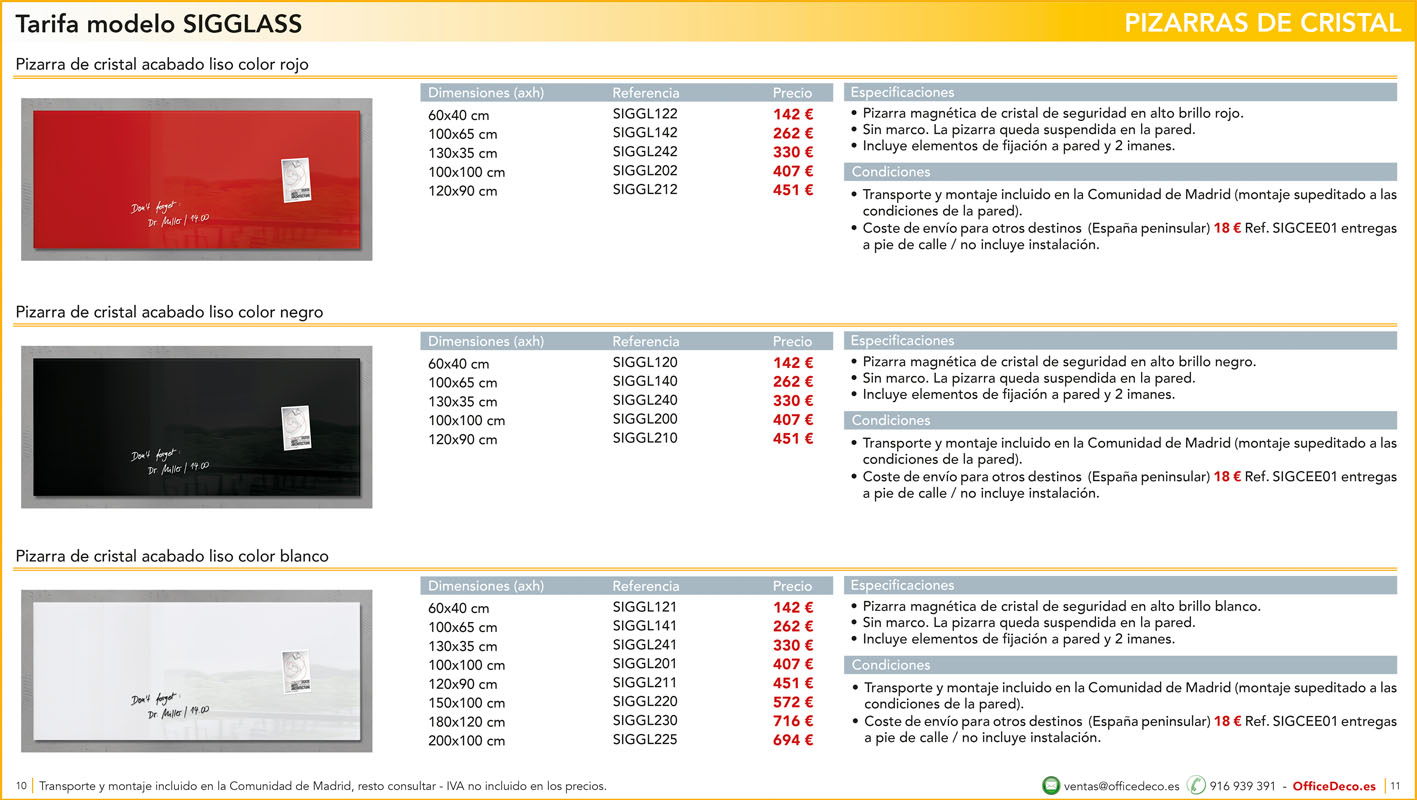Click 'Precio' column header in black table

pos(793,341)
